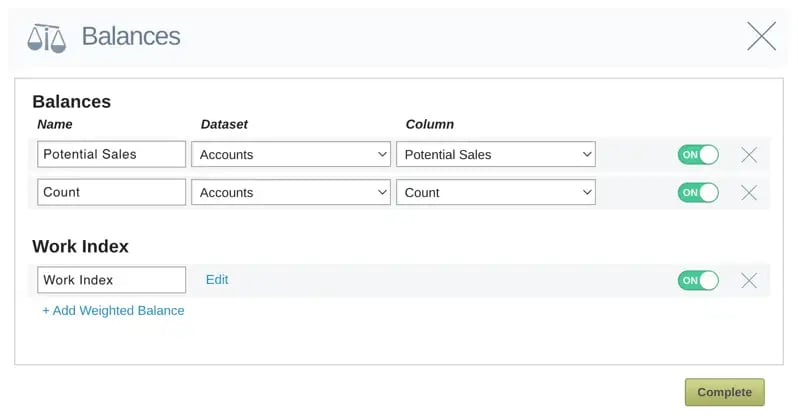
Task: Click the Column header label
Action: click(430, 124)
